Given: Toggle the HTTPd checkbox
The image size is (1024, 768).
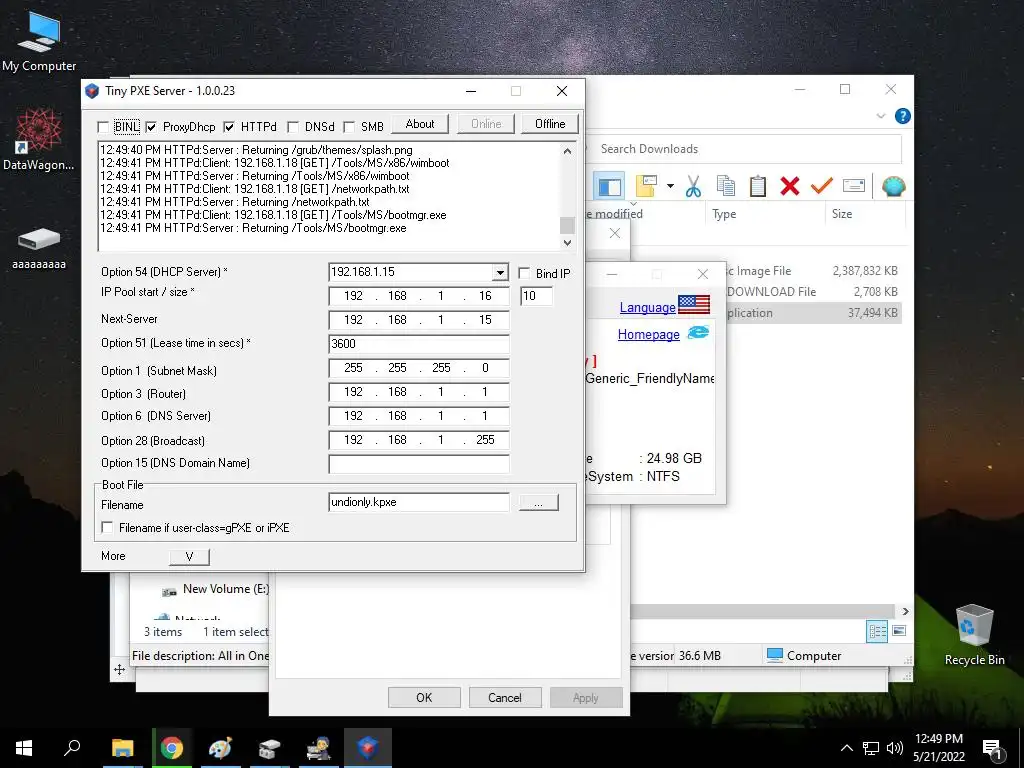Looking at the screenshot, I should (x=229, y=127).
